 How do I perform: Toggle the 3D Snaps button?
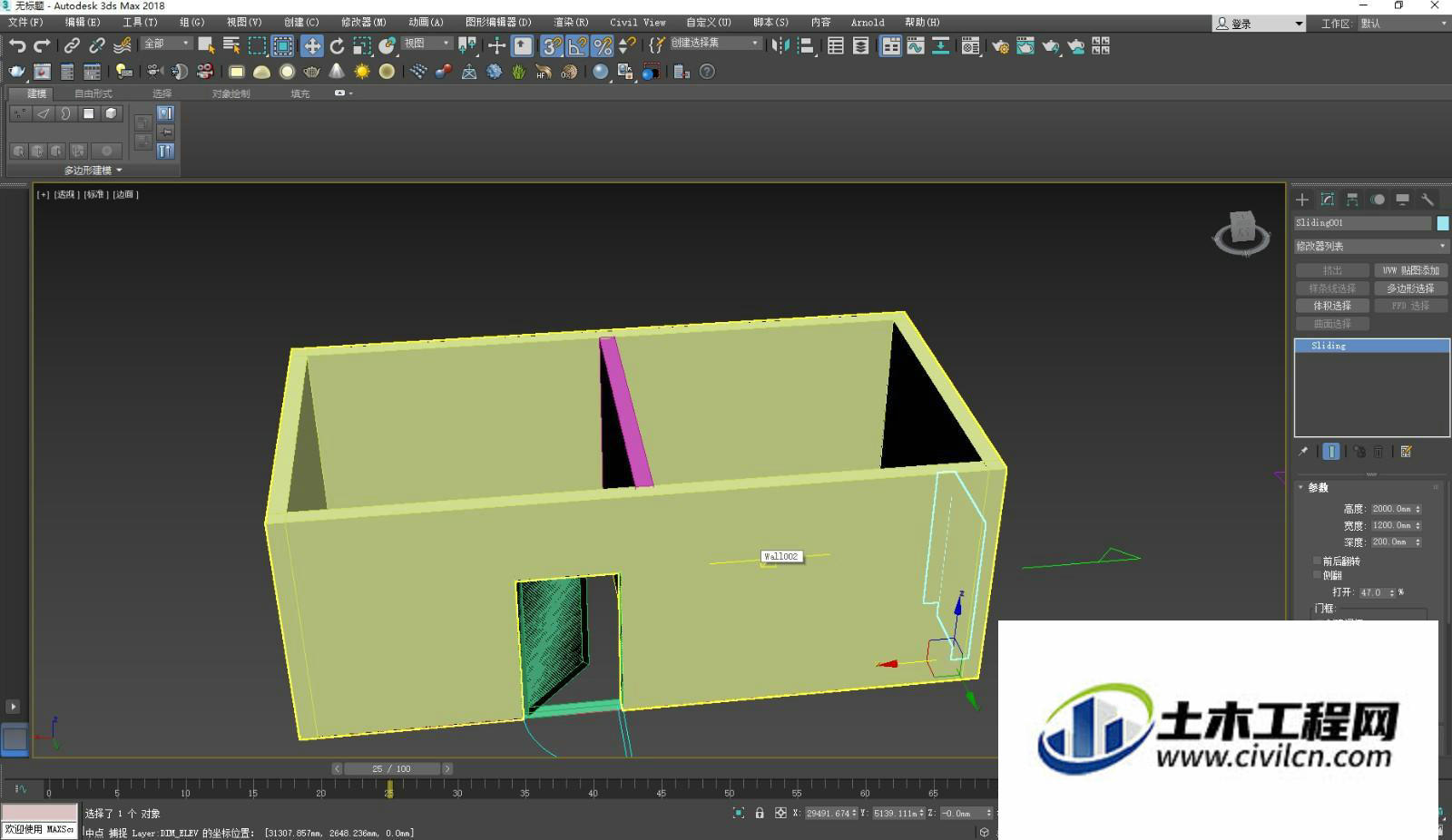pos(552,45)
